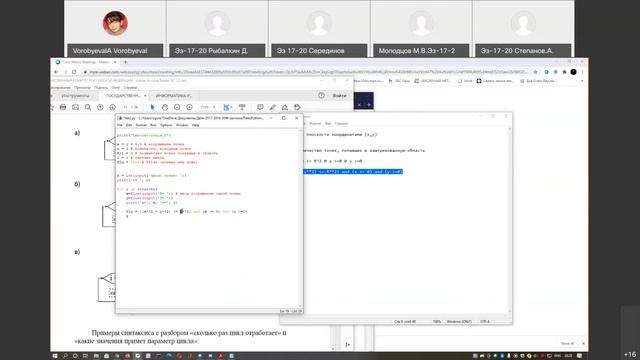Image resolution: width=640 pixels, height=360 pixels.
Task: Open Справка menu in Notepad window
Action: point(341,123)
